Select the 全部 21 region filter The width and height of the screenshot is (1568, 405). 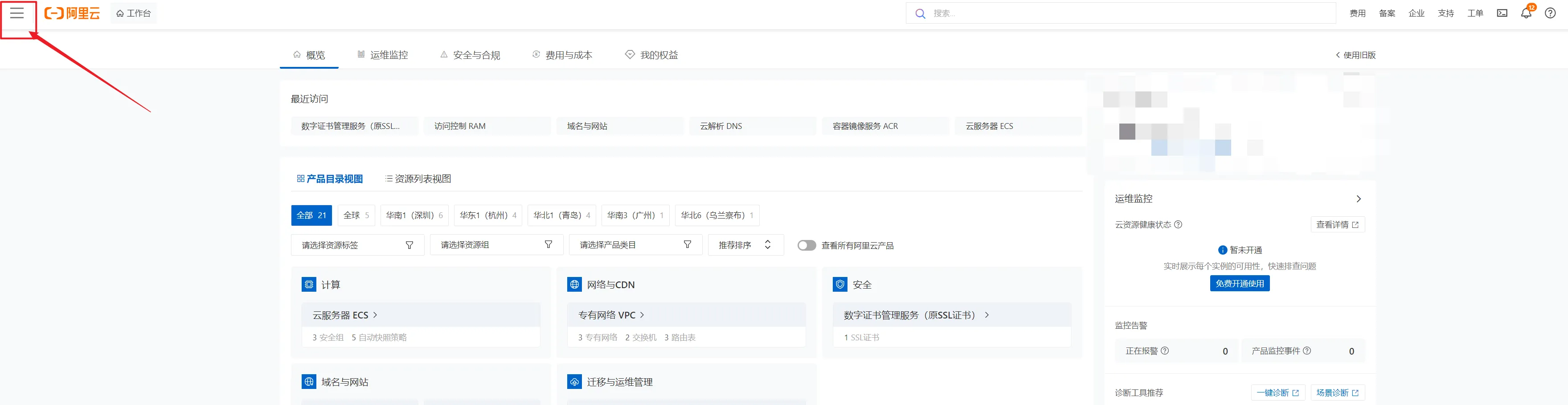[311, 215]
